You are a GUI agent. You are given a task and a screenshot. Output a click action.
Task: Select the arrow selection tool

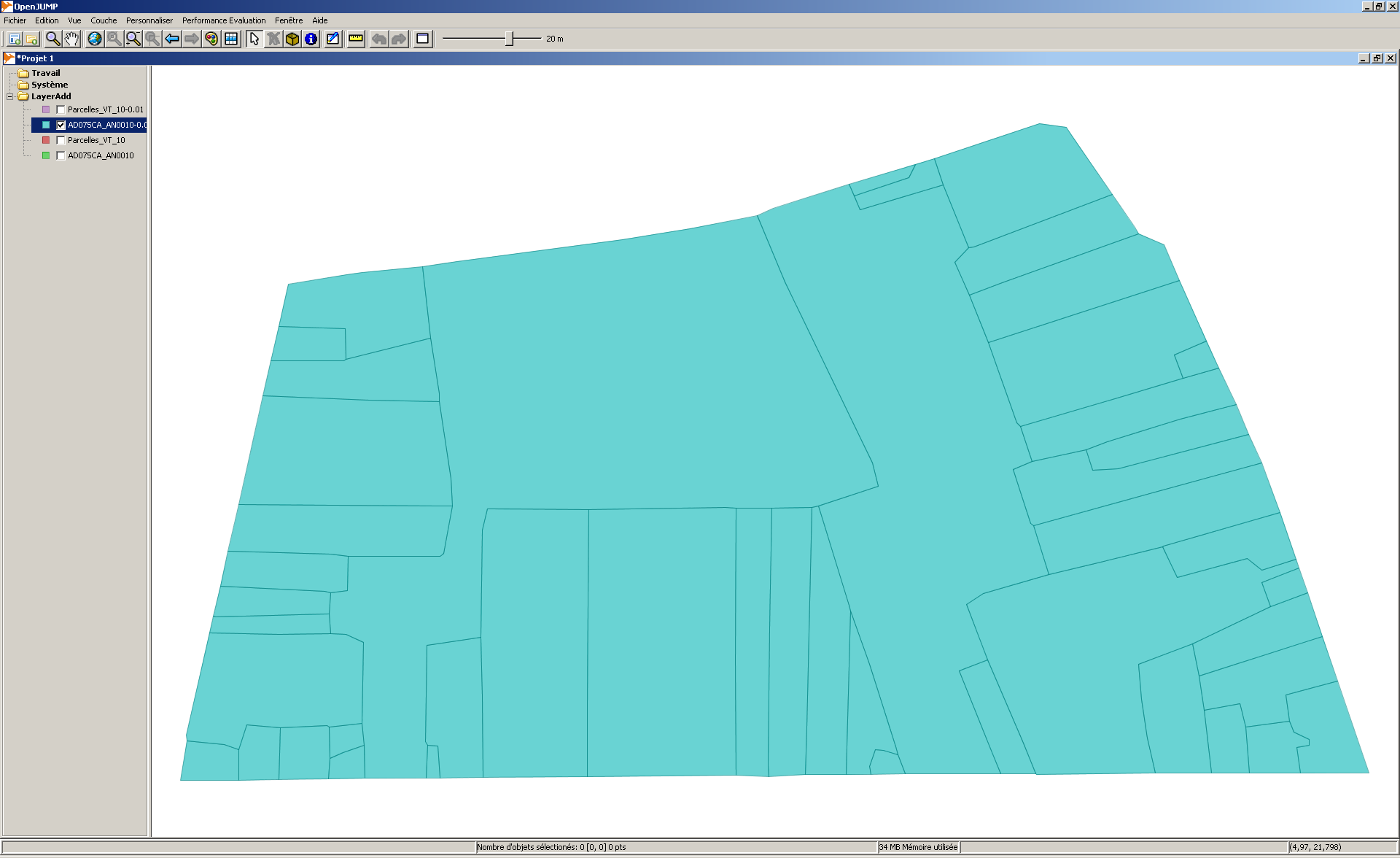point(254,39)
